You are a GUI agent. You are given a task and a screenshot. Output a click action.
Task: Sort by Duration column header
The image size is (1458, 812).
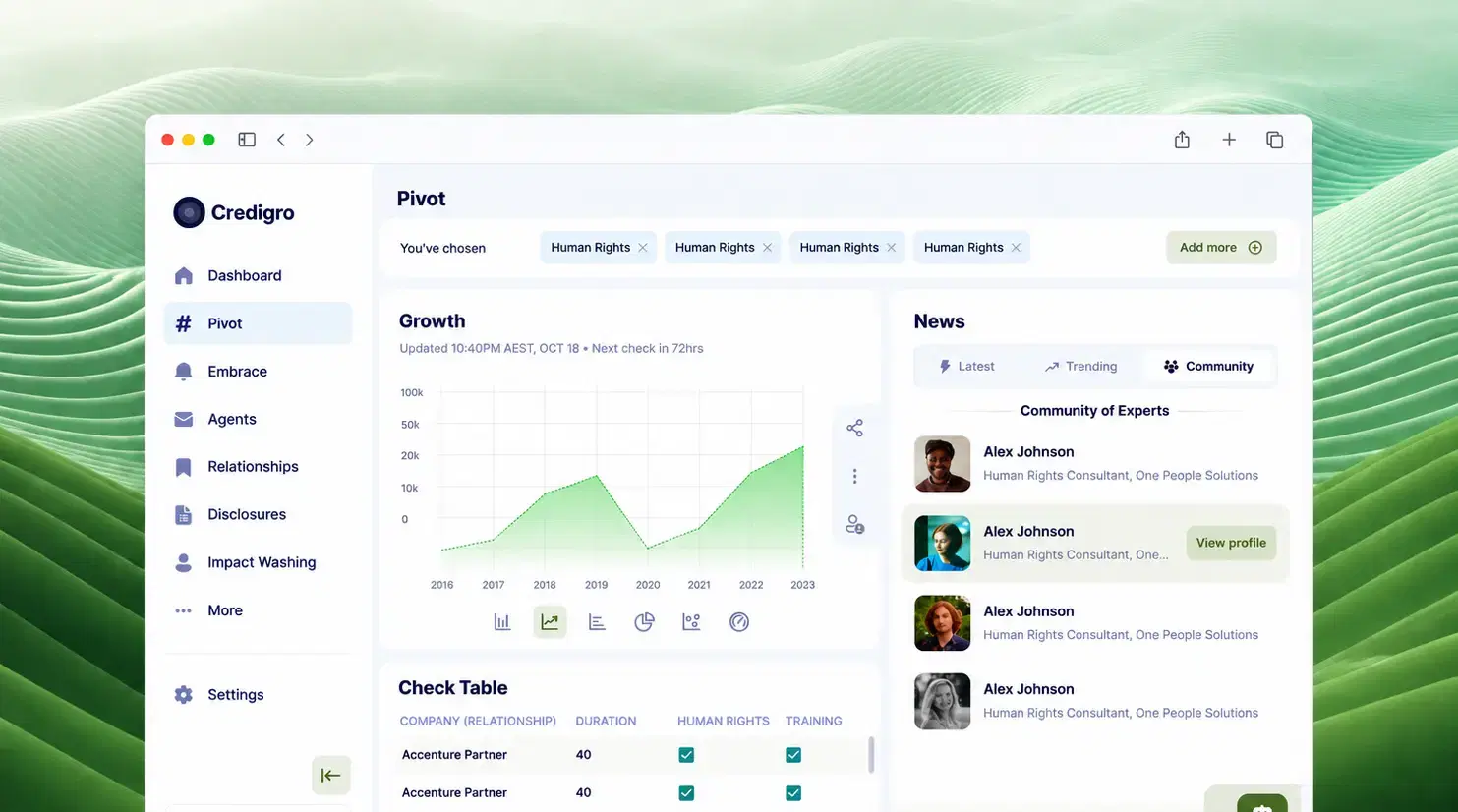click(606, 721)
